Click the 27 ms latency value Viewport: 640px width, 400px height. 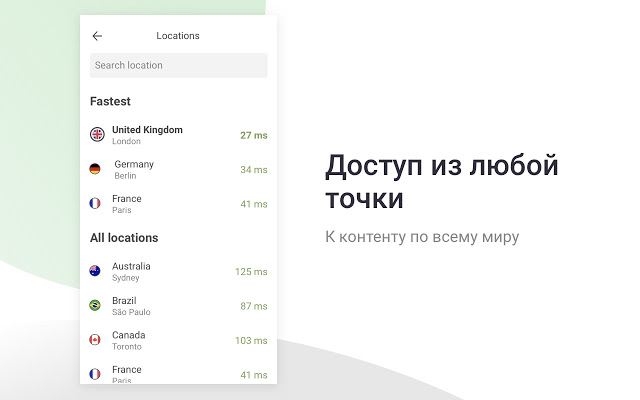coord(254,136)
